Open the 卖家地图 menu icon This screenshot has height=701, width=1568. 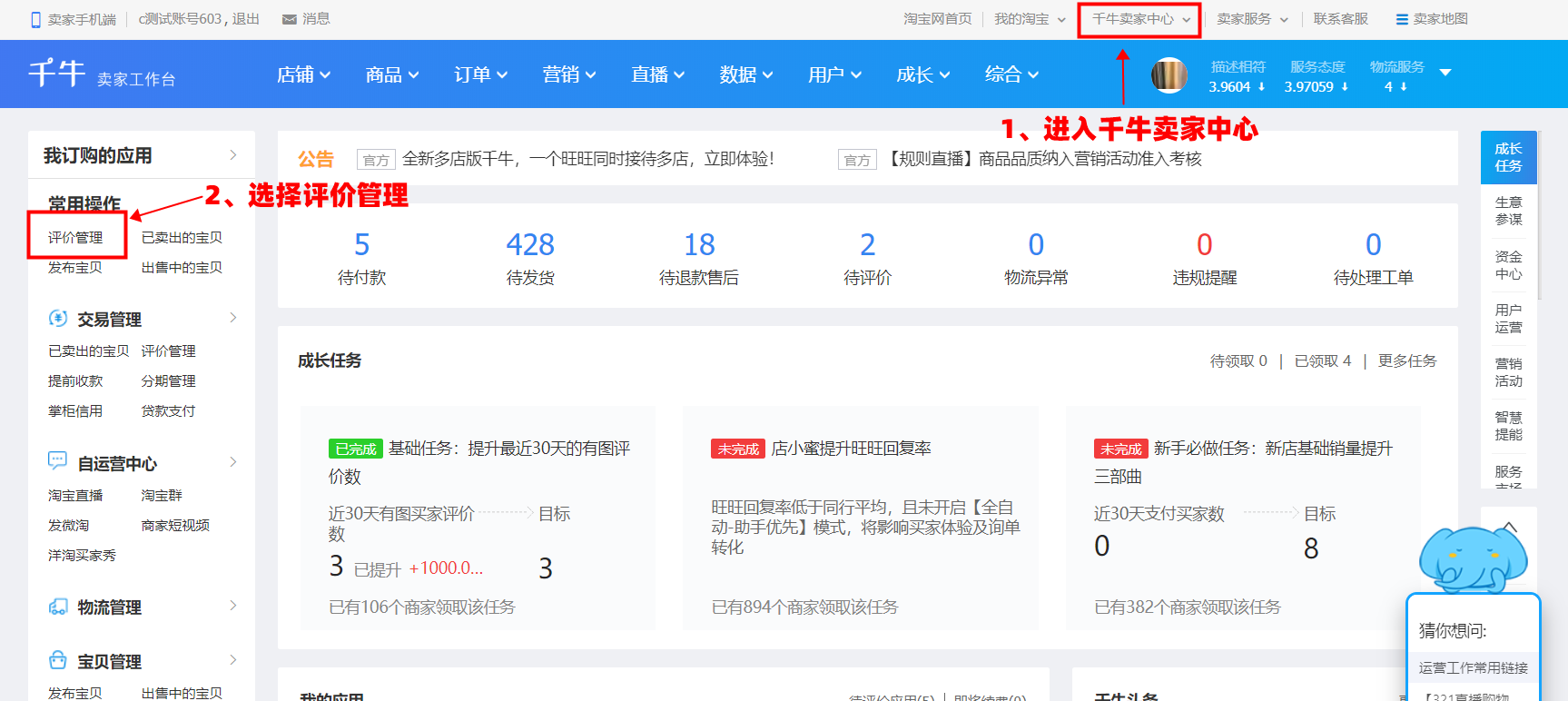[1402, 19]
